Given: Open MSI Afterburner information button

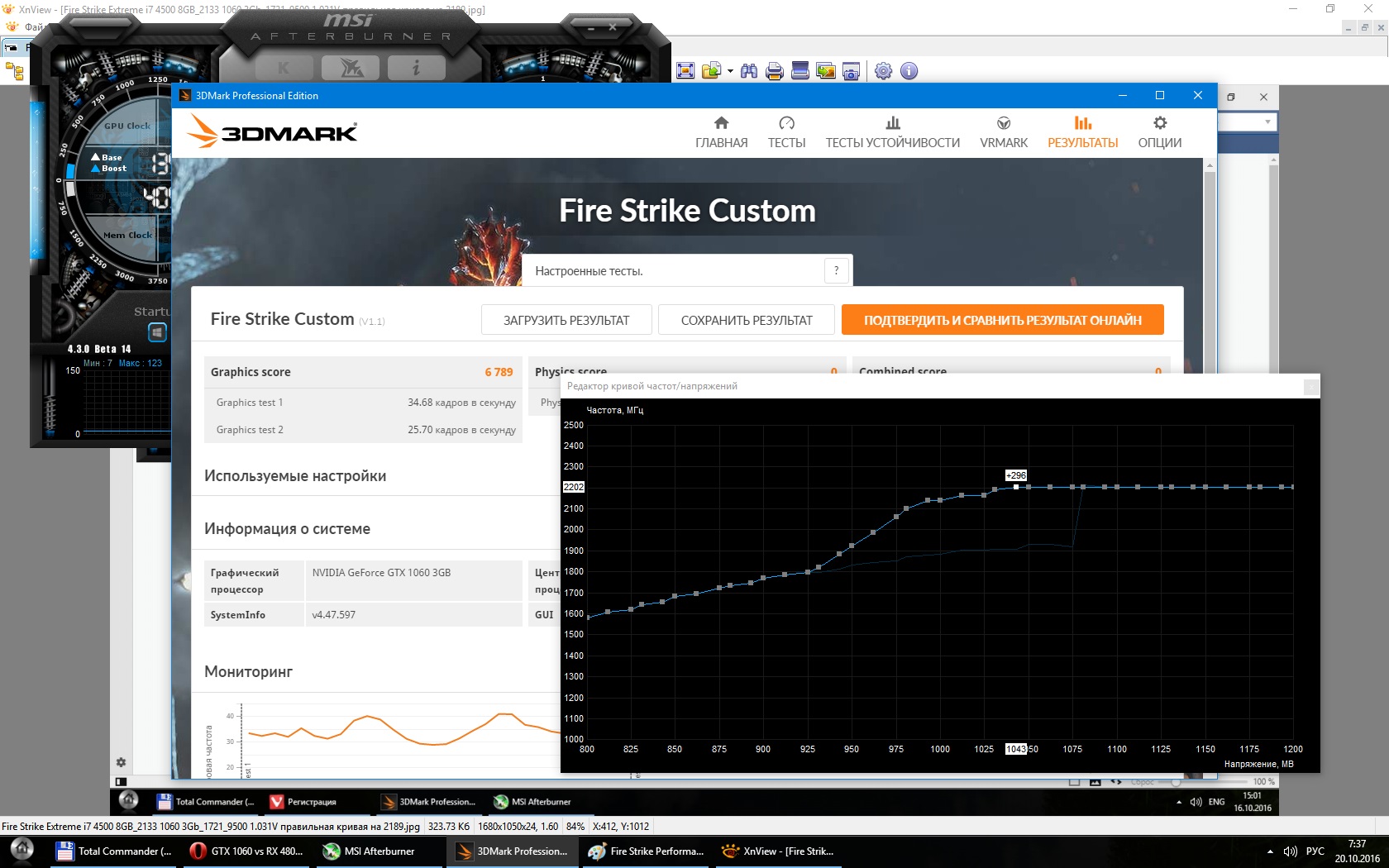Looking at the screenshot, I should (416, 68).
